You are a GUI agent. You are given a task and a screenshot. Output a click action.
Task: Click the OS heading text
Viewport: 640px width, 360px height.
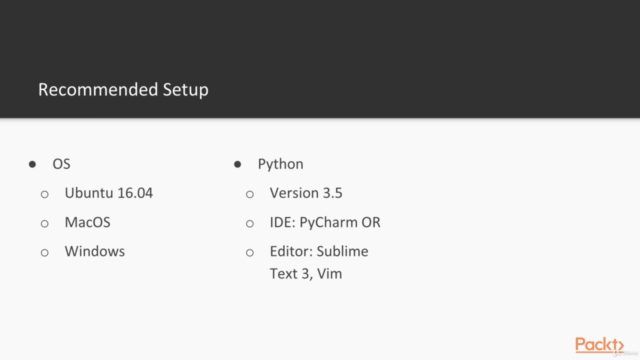(62, 164)
